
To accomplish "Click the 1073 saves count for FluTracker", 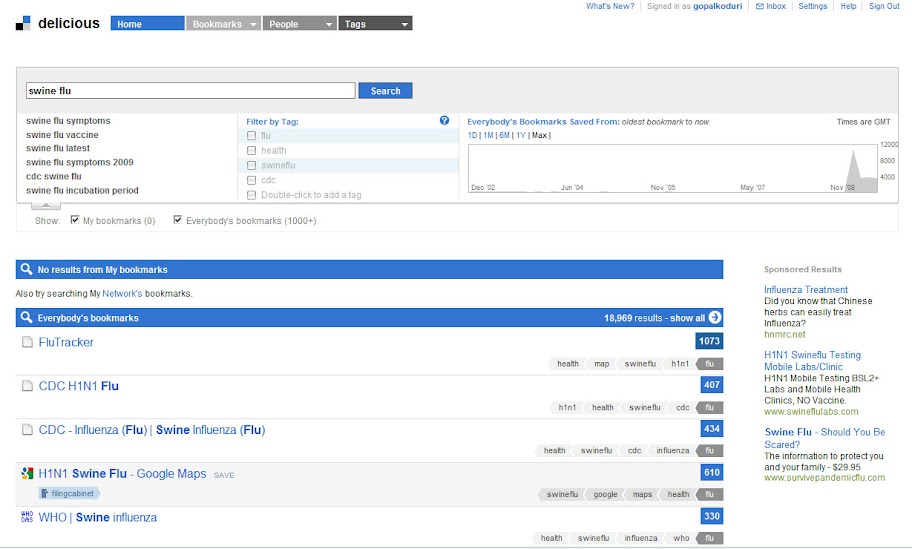I will (709, 341).
